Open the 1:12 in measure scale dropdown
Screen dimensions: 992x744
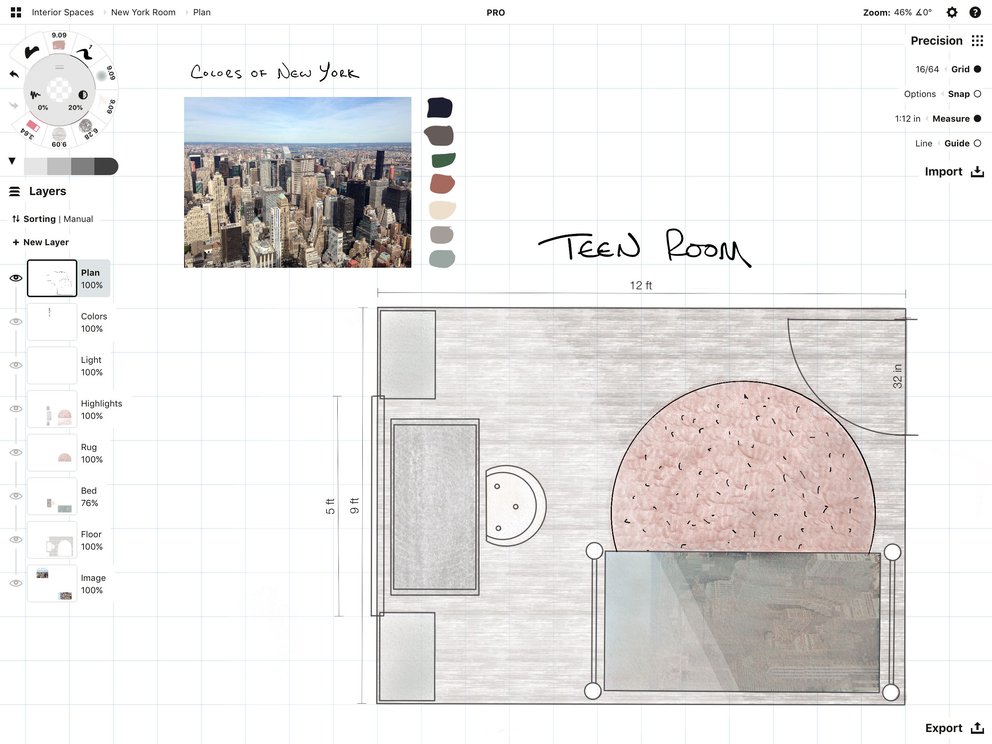pos(907,118)
